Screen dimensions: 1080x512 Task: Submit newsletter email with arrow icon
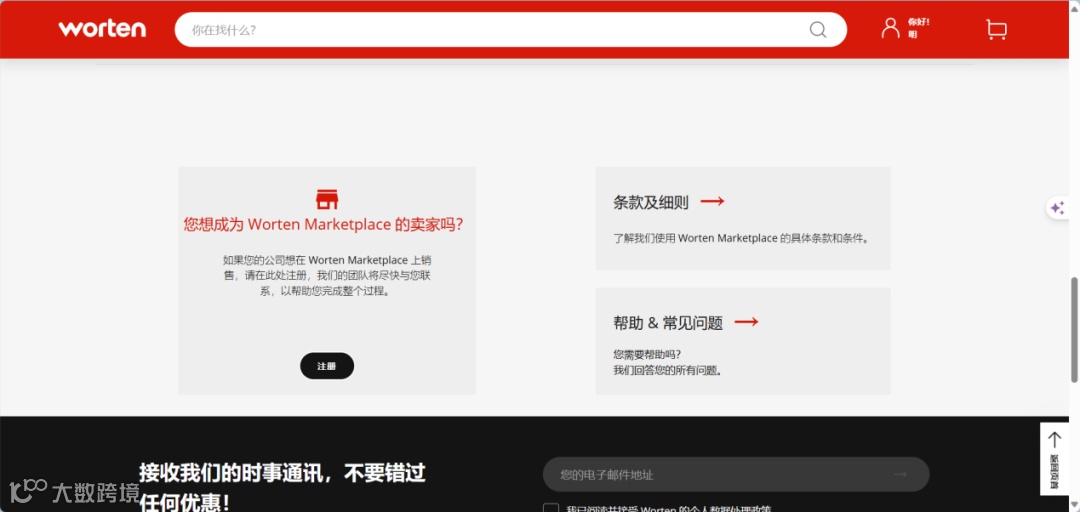click(900, 474)
